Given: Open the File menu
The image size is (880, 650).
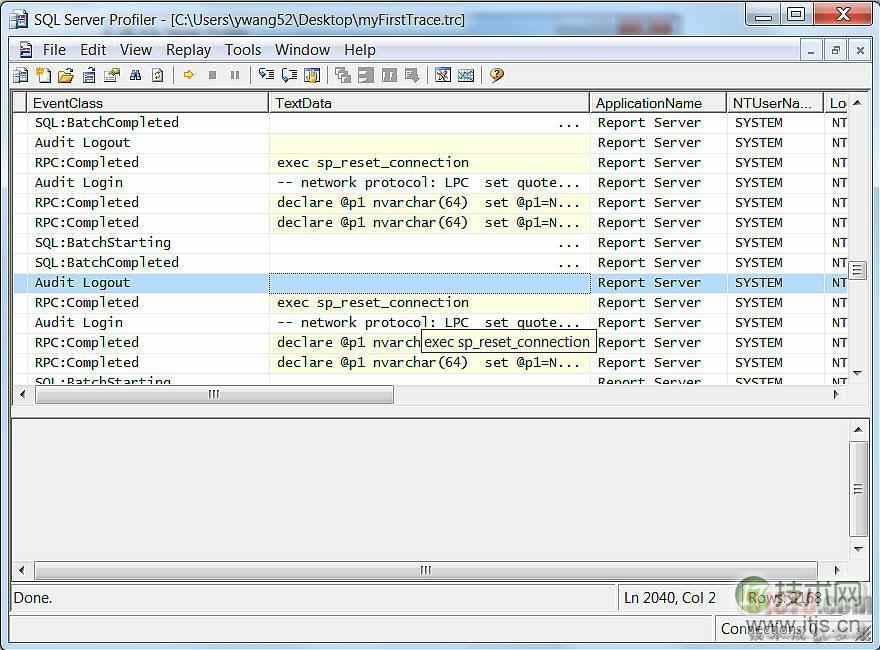Looking at the screenshot, I should point(54,49).
